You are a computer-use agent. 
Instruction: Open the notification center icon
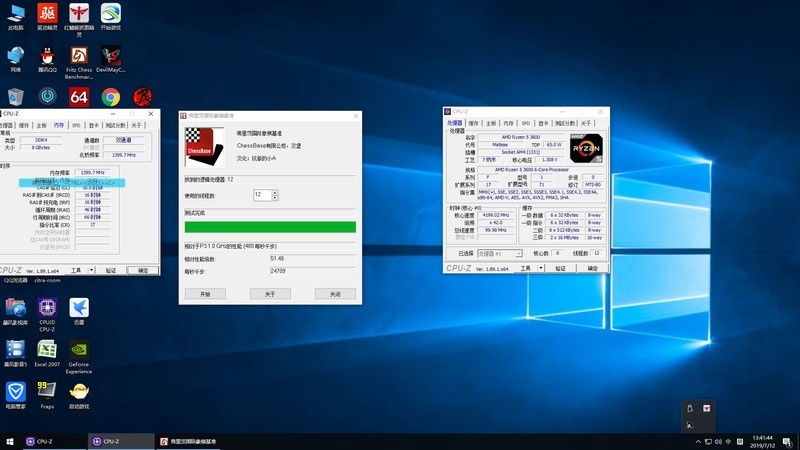point(787,442)
